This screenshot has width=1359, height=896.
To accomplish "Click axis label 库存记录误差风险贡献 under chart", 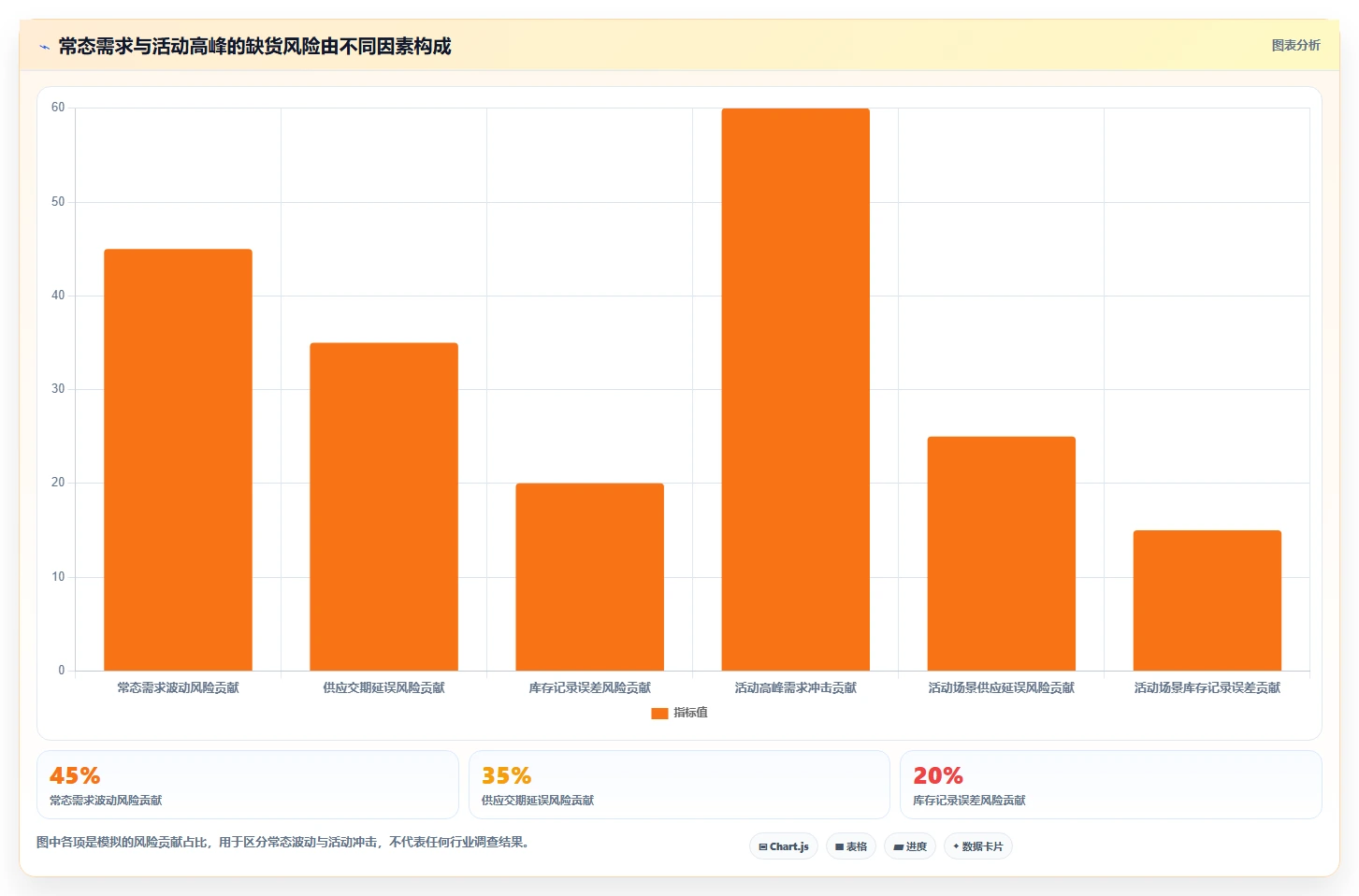I will pos(589,687).
